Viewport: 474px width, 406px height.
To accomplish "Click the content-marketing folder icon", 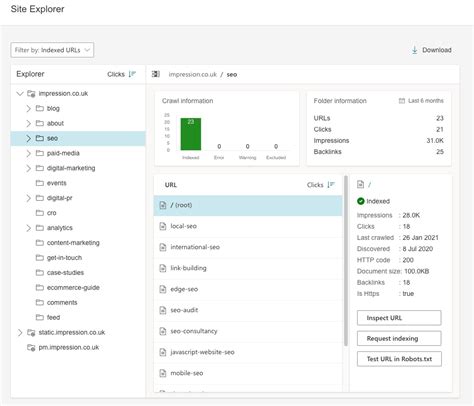I will (x=40, y=243).
